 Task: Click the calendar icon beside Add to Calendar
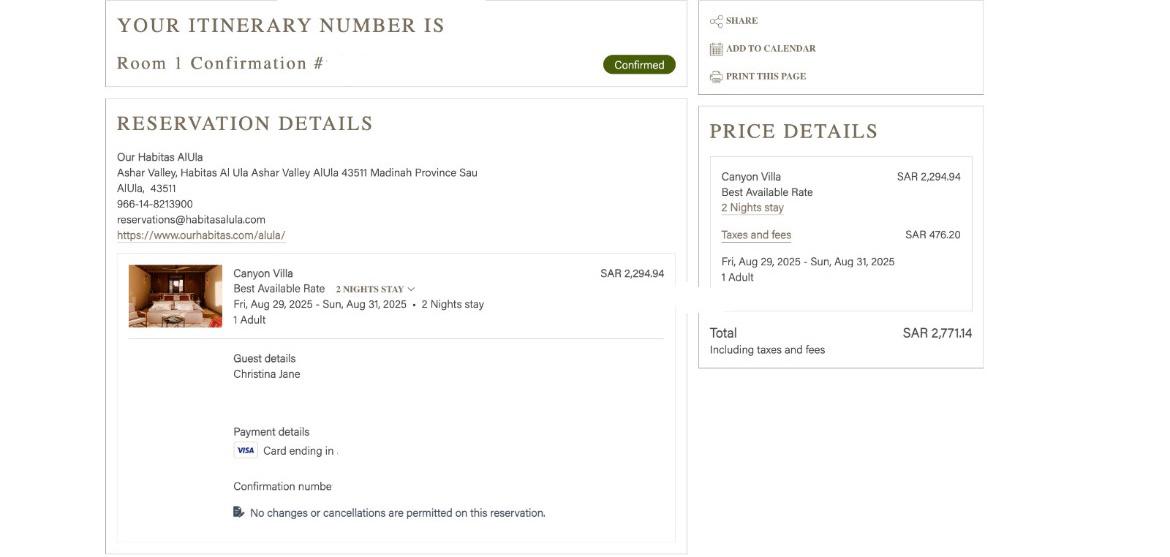(716, 49)
